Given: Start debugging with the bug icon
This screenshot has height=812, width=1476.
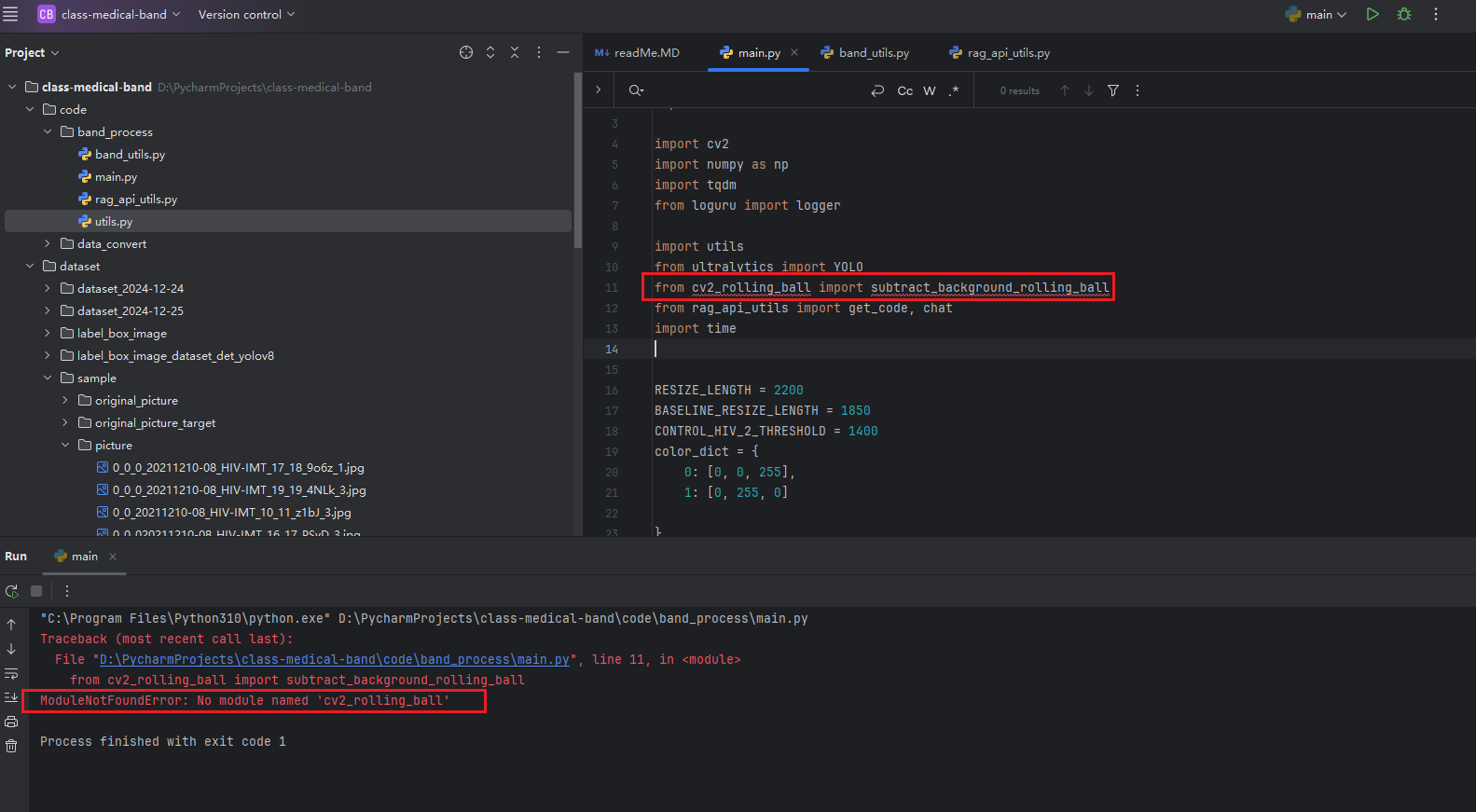Looking at the screenshot, I should (1403, 14).
